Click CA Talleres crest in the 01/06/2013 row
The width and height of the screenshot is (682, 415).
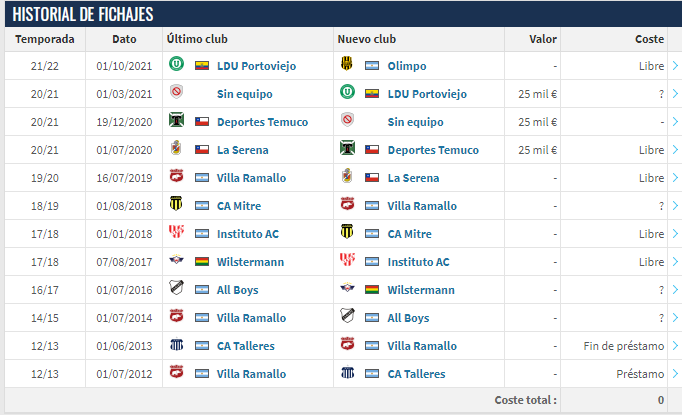click(x=176, y=344)
